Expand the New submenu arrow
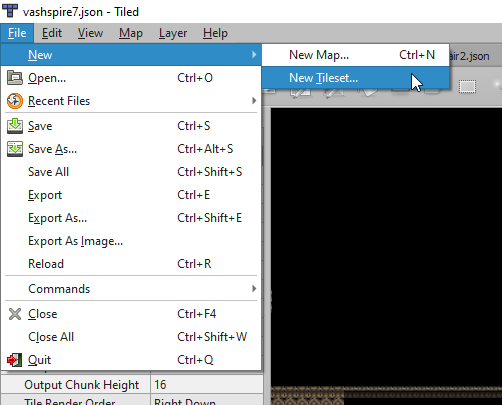Viewport: 502px width, 405px height. (x=254, y=55)
